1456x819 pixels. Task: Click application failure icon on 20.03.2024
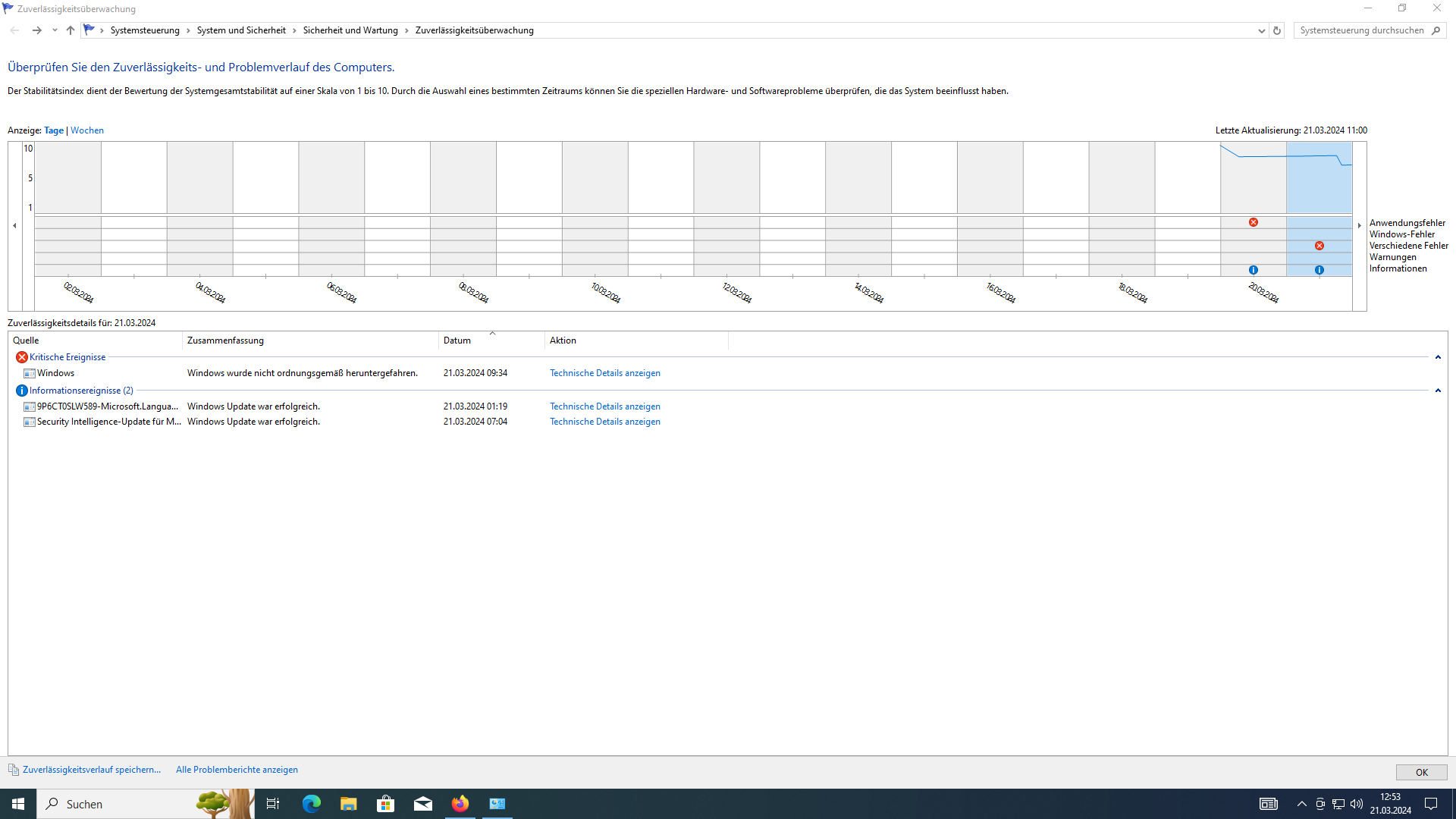(x=1254, y=222)
